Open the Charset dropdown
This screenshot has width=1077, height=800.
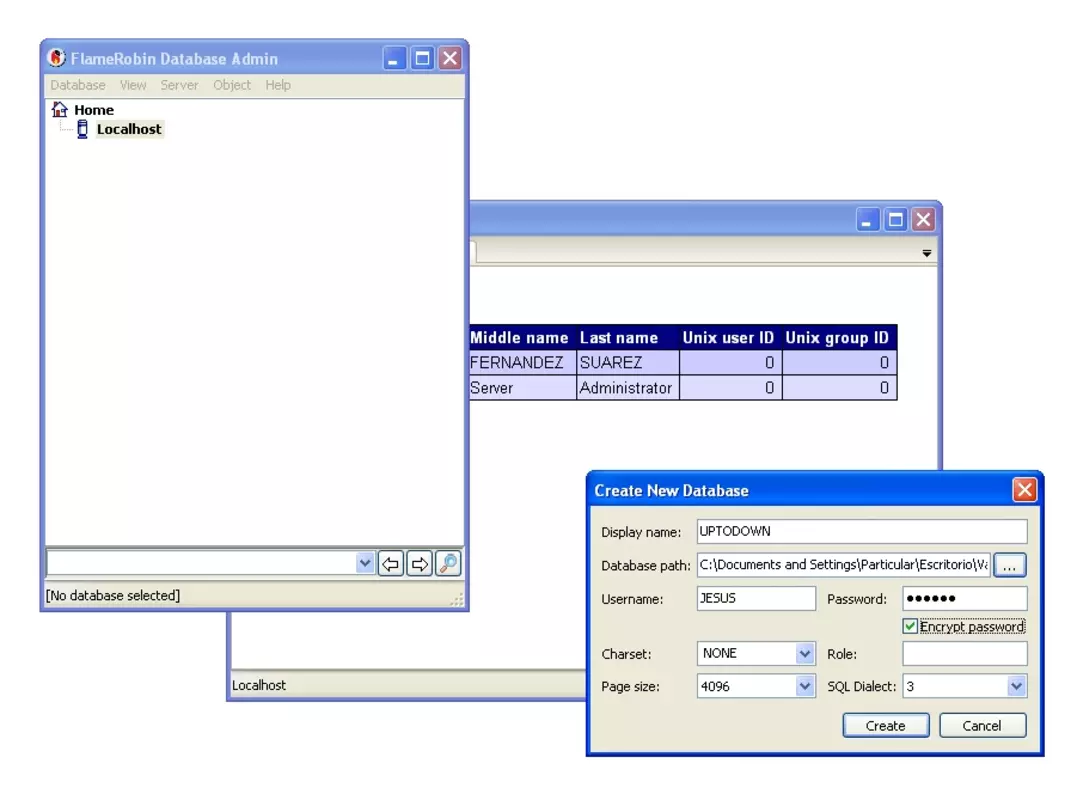point(804,653)
